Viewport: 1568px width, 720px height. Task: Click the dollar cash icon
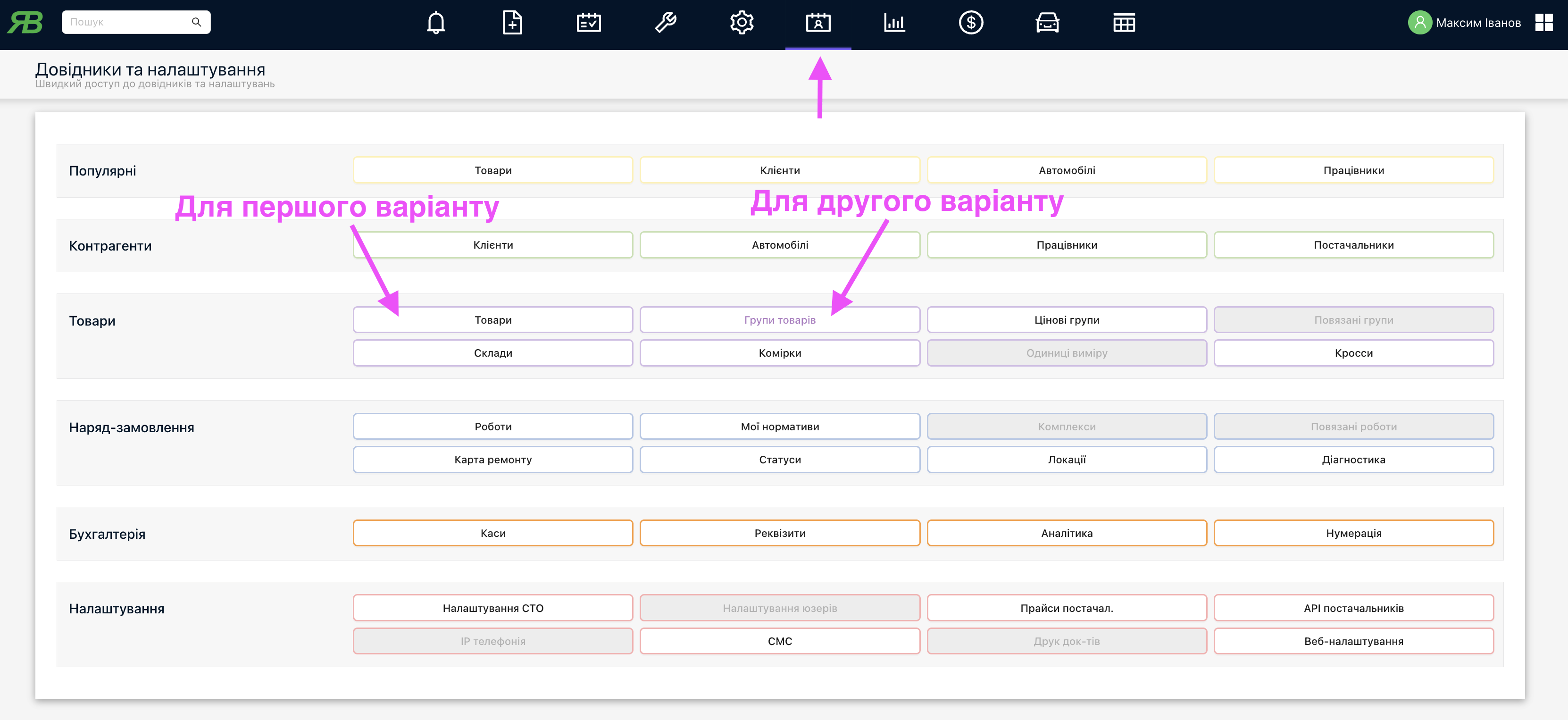[971, 23]
